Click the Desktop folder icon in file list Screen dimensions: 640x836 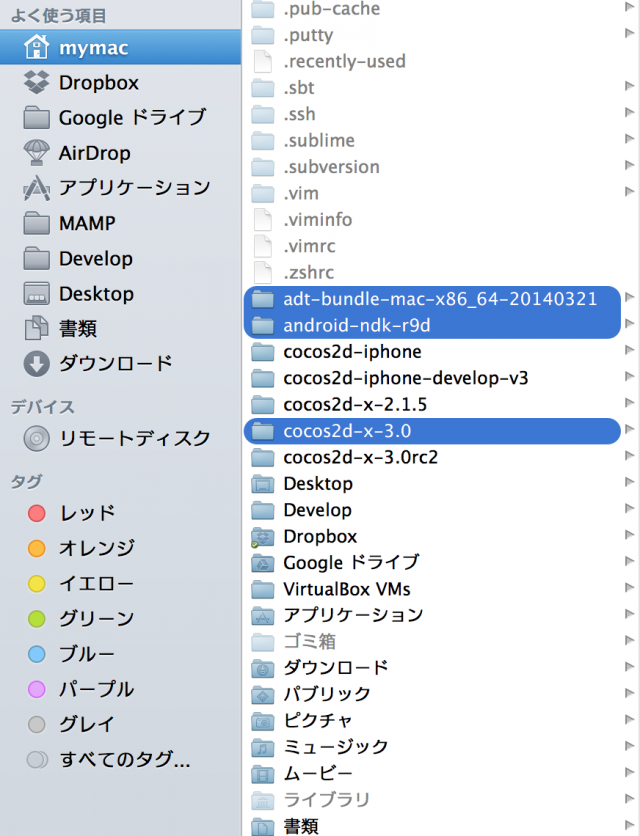262,484
